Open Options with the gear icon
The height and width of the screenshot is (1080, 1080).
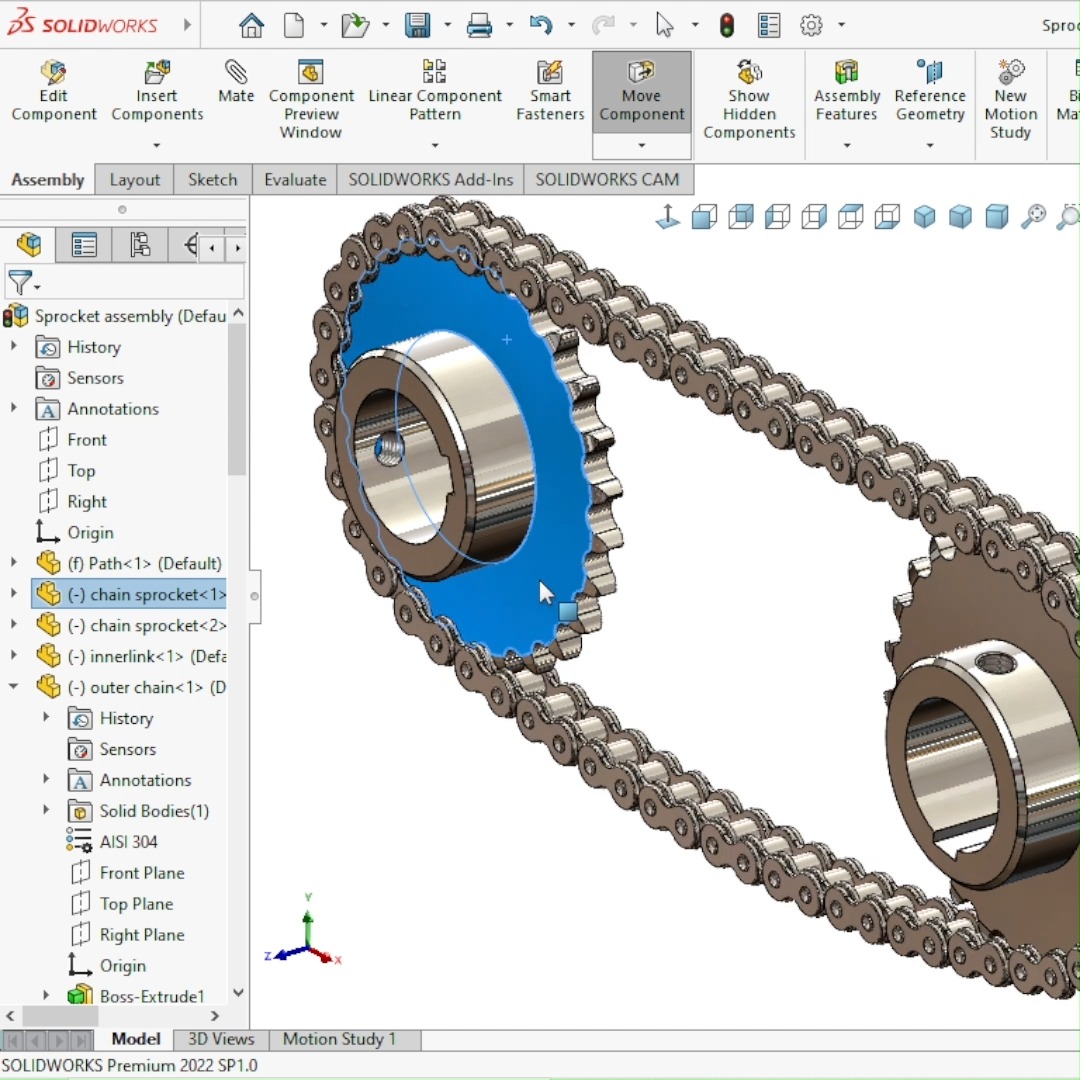click(811, 25)
